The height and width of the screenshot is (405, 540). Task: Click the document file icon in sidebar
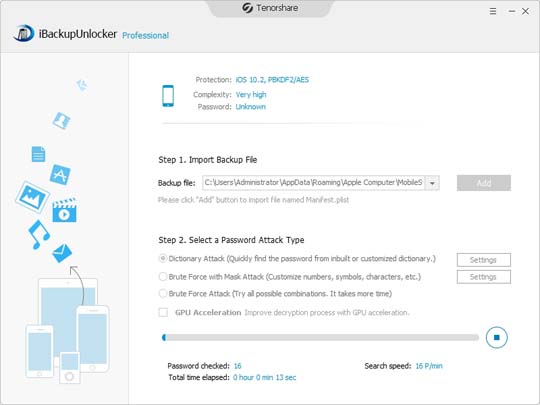coord(38,154)
